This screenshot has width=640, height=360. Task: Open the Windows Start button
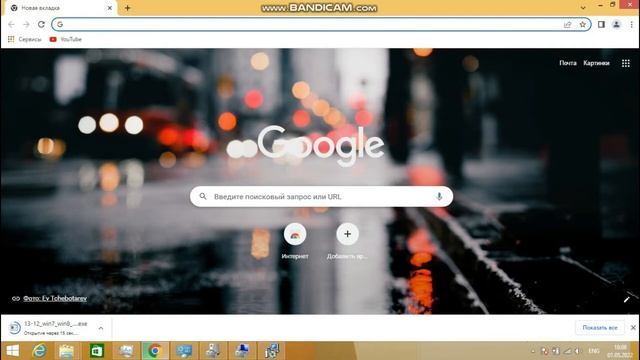point(13,351)
